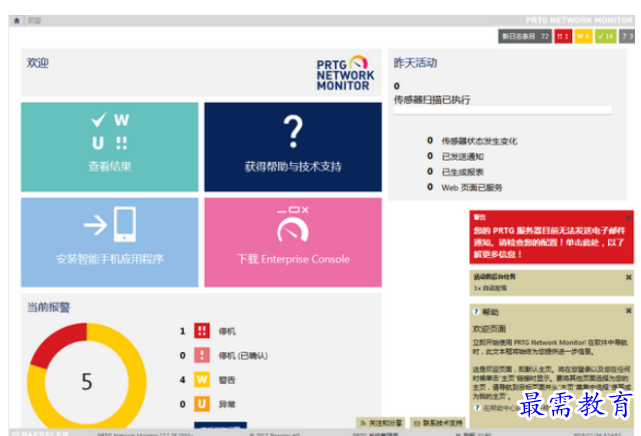Open the 获得帮助与技术支持 dark blue tile
This screenshot has width=641, height=436.
point(293,147)
